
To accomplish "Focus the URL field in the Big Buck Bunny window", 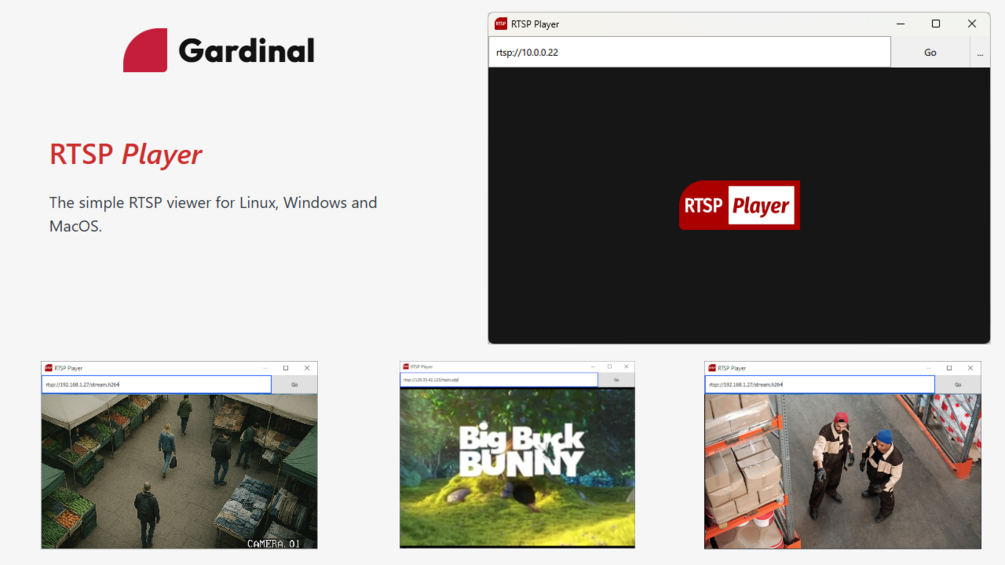I will [499, 380].
